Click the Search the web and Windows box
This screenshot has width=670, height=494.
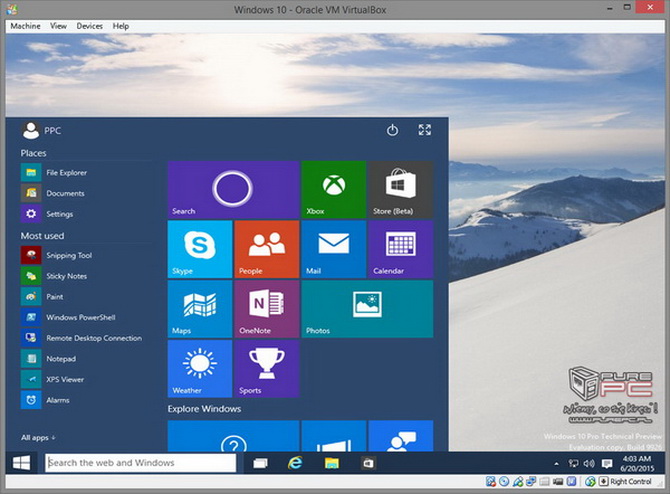coord(140,463)
